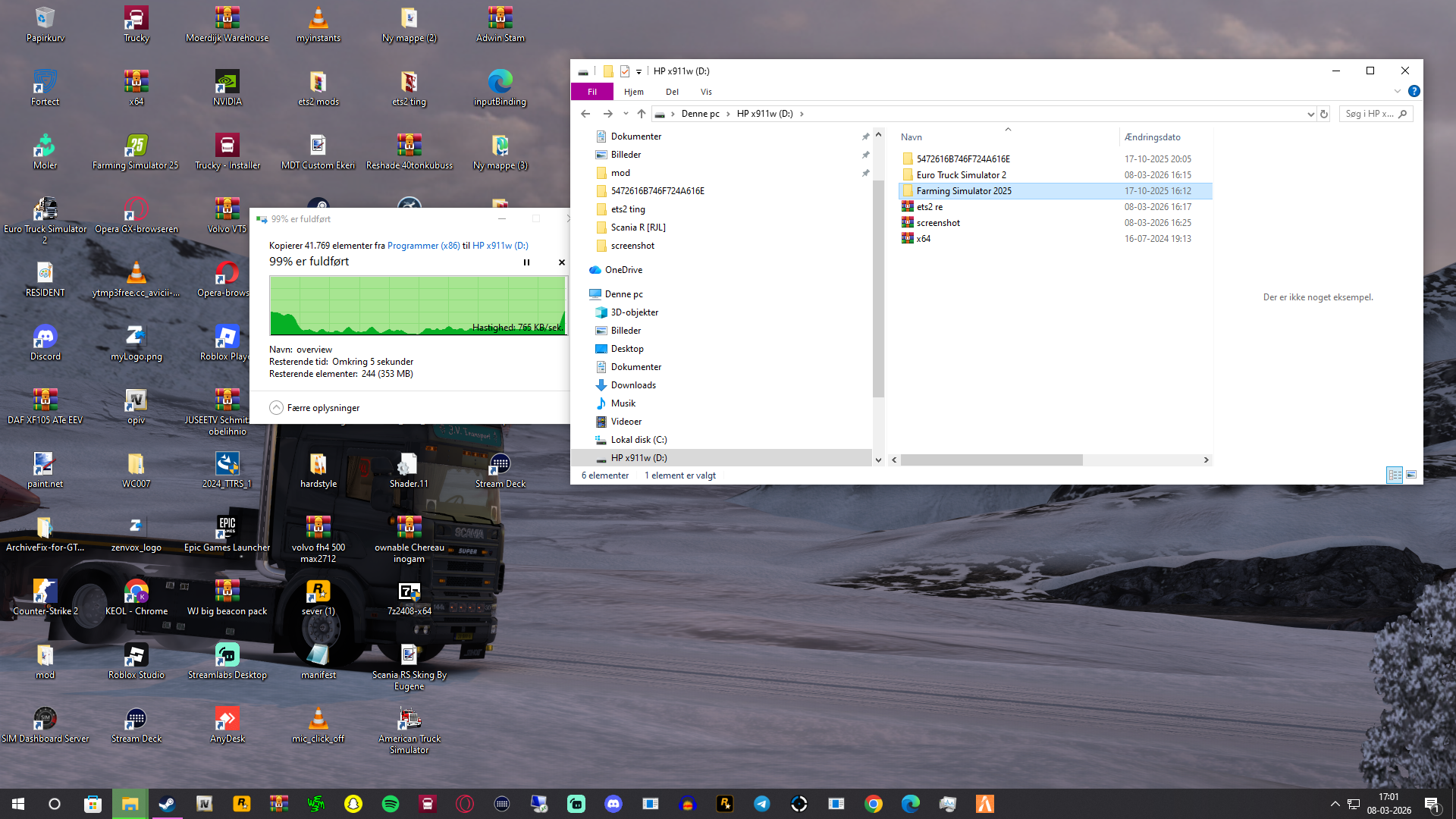The image size is (1456, 819).
Task: Open the Steam taskbar icon
Action: point(167,804)
